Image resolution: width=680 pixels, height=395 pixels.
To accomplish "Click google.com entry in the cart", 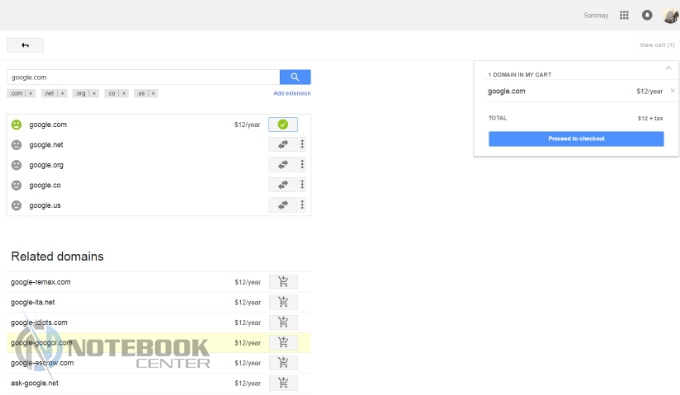I will [x=507, y=91].
